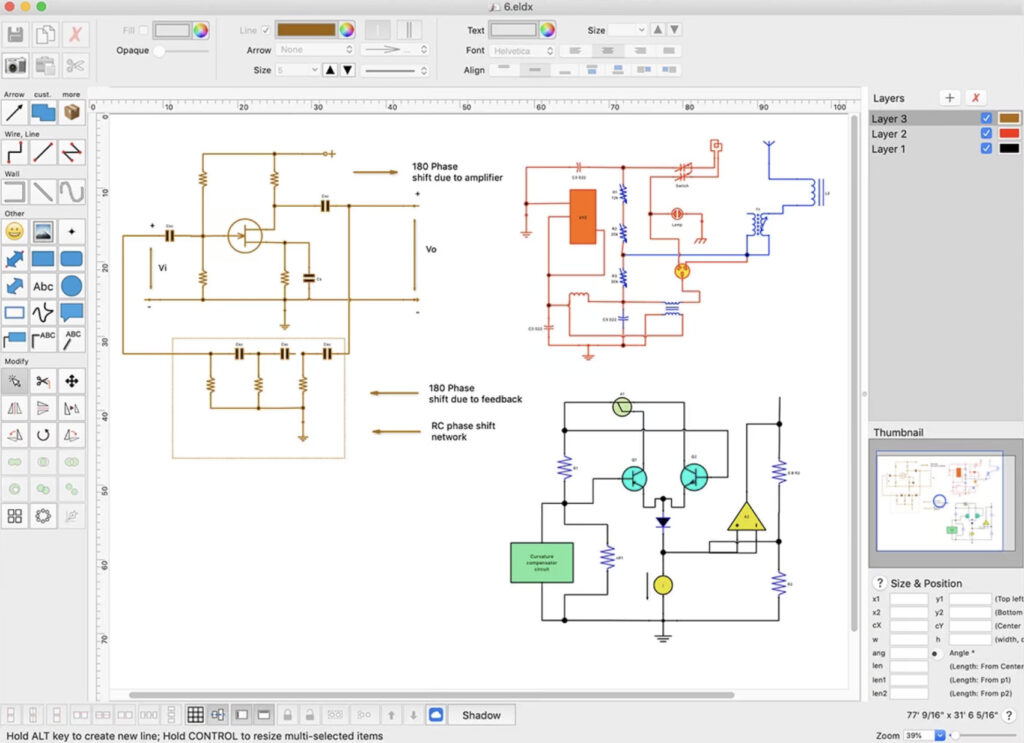Toggle Layer 2 visibility checkbox
The image size is (1024, 743).
[986, 133]
